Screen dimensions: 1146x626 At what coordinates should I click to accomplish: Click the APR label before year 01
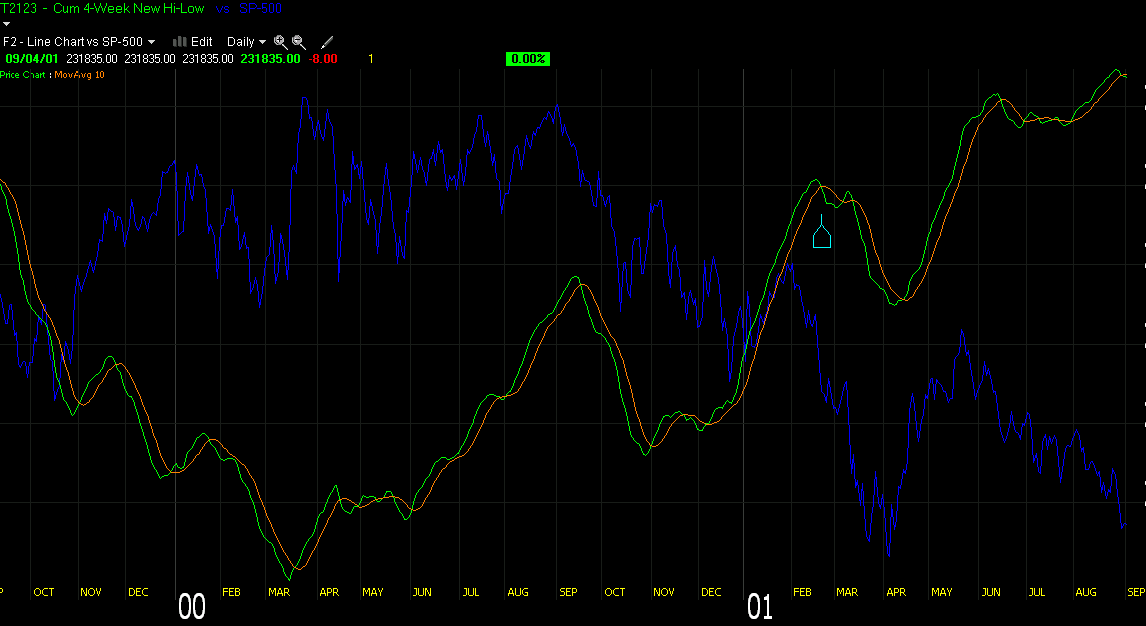pyautogui.click(x=329, y=592)
